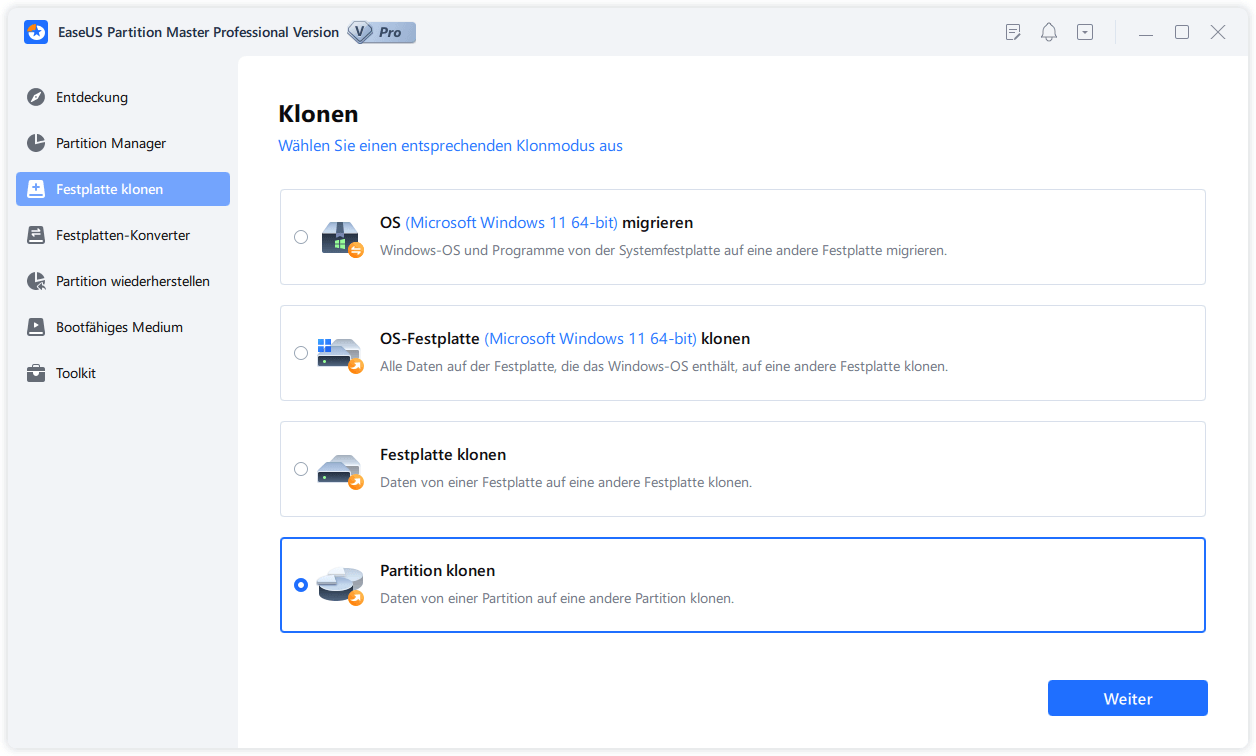Viewport: 1256px width, 756px height.
Task: Click the OS migrieren drive icon
Action: pos(341,238)
